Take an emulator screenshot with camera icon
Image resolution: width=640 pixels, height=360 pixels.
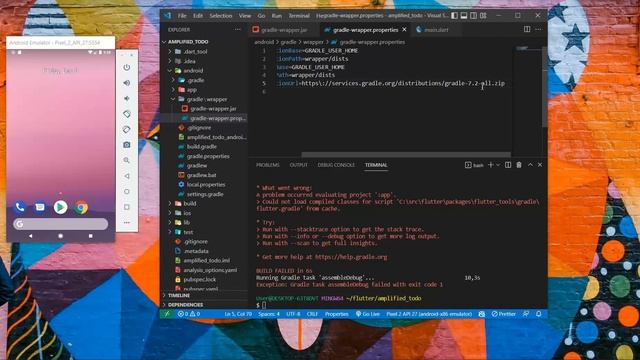tap(127, 145)
